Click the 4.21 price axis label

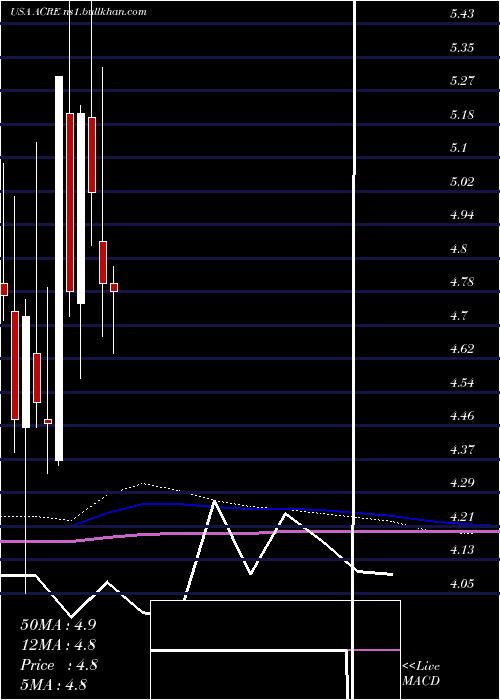(462, 517)
